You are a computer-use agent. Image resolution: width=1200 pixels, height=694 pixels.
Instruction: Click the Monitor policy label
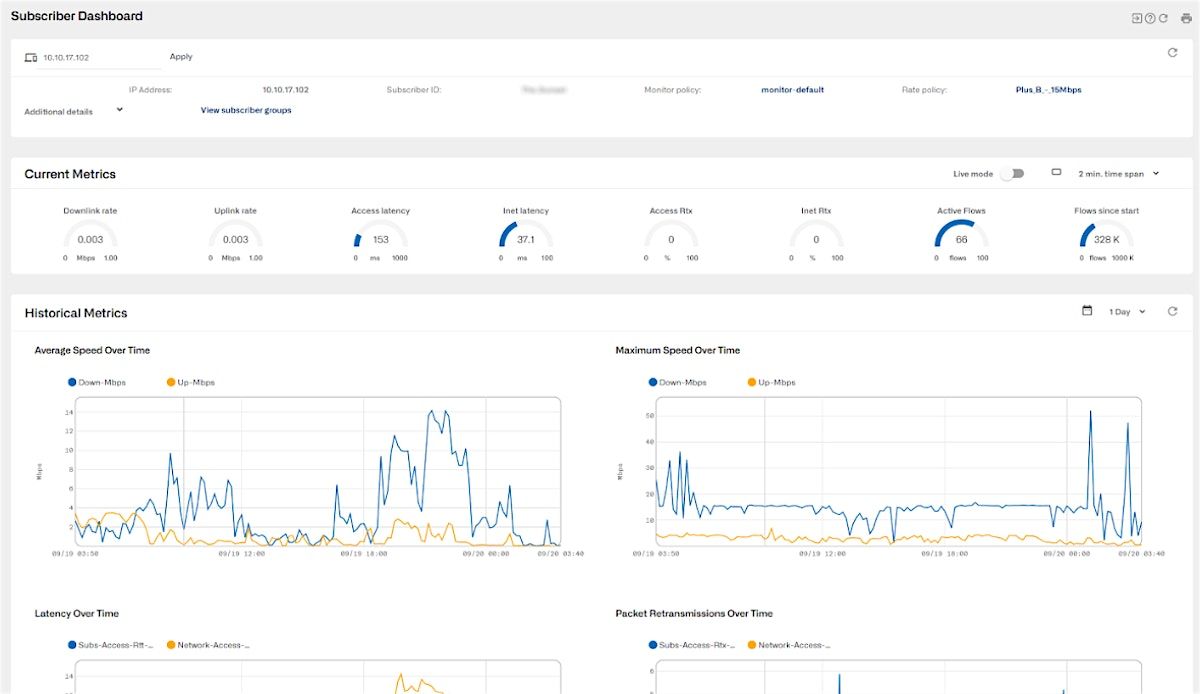click(x=673, y=90)
